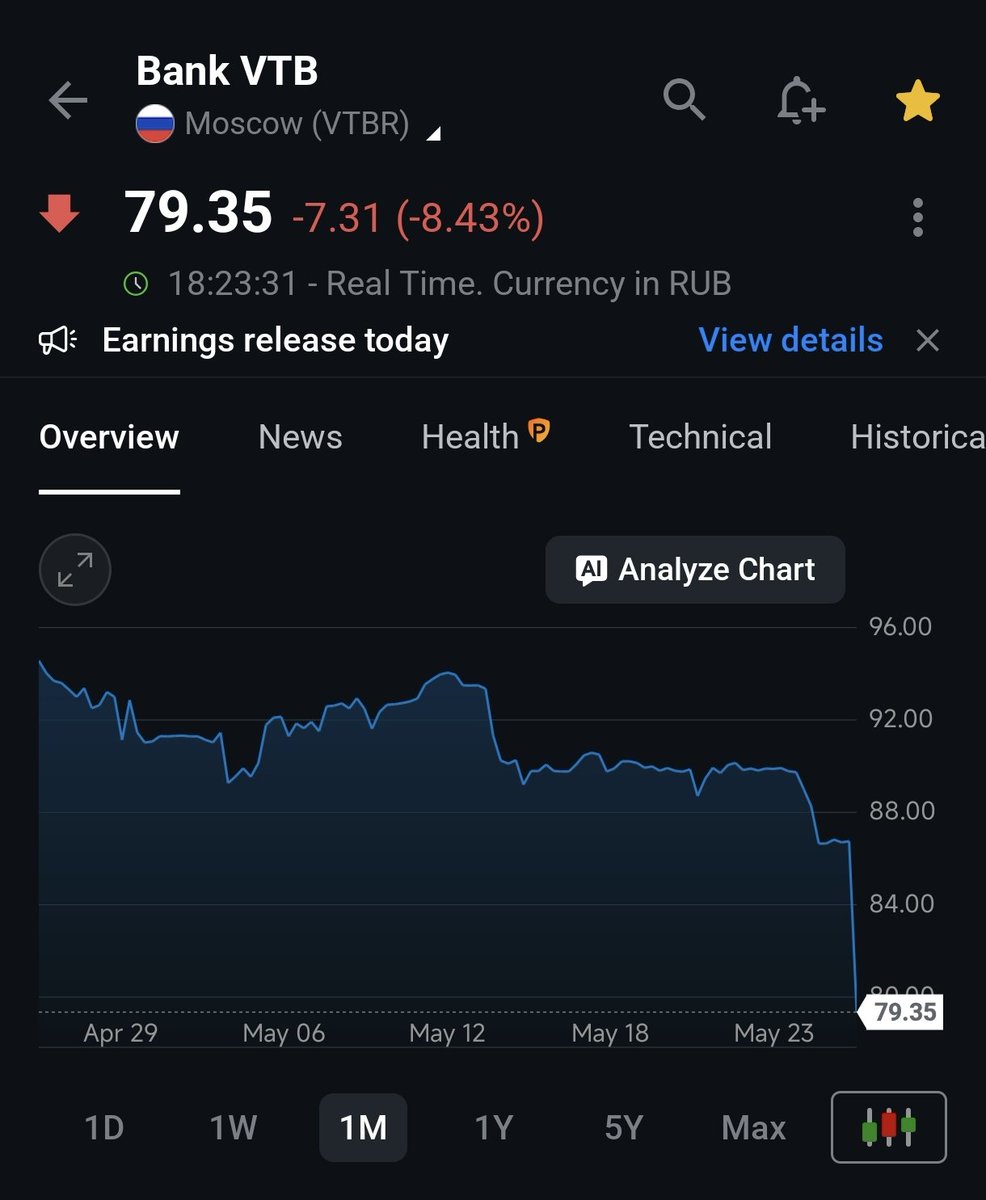986x1200 pixels.
Task: Tap the Bank VTB title
Action: pyautogui.click(x=227, y=71)
